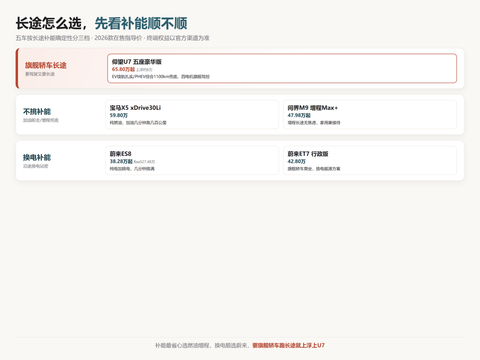480x360 pixels.
Task: Open the 蔚来ES8 card
Action: (192, 160)
